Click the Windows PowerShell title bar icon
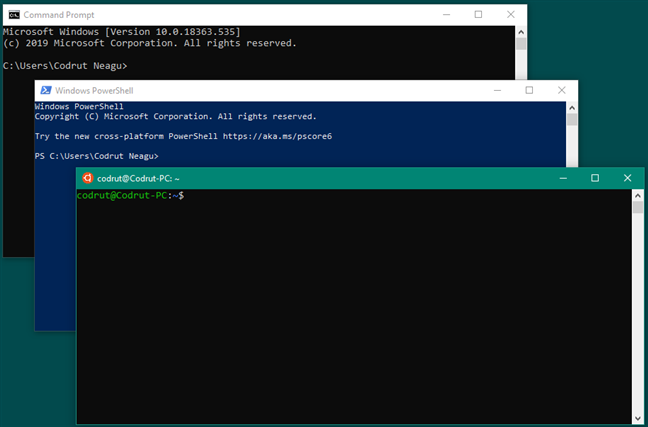This screenshot has height=427, width=648. tap(45, 90)
